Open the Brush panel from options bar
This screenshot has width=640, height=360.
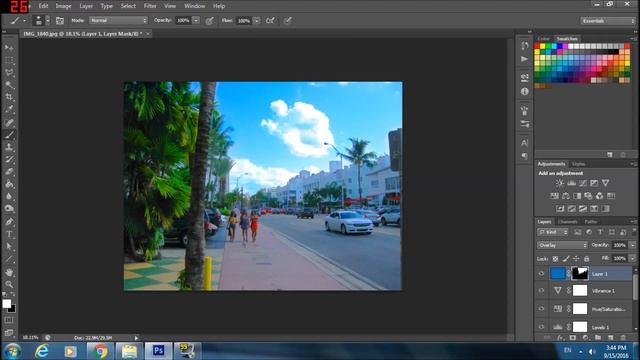pos(60,20)
